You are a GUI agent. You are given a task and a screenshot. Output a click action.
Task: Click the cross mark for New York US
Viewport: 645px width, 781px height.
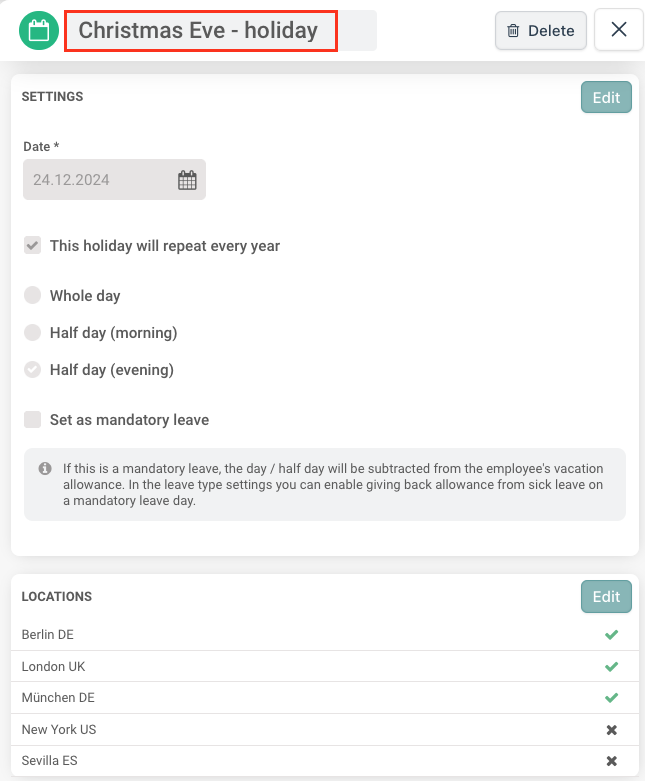point(611,730)
